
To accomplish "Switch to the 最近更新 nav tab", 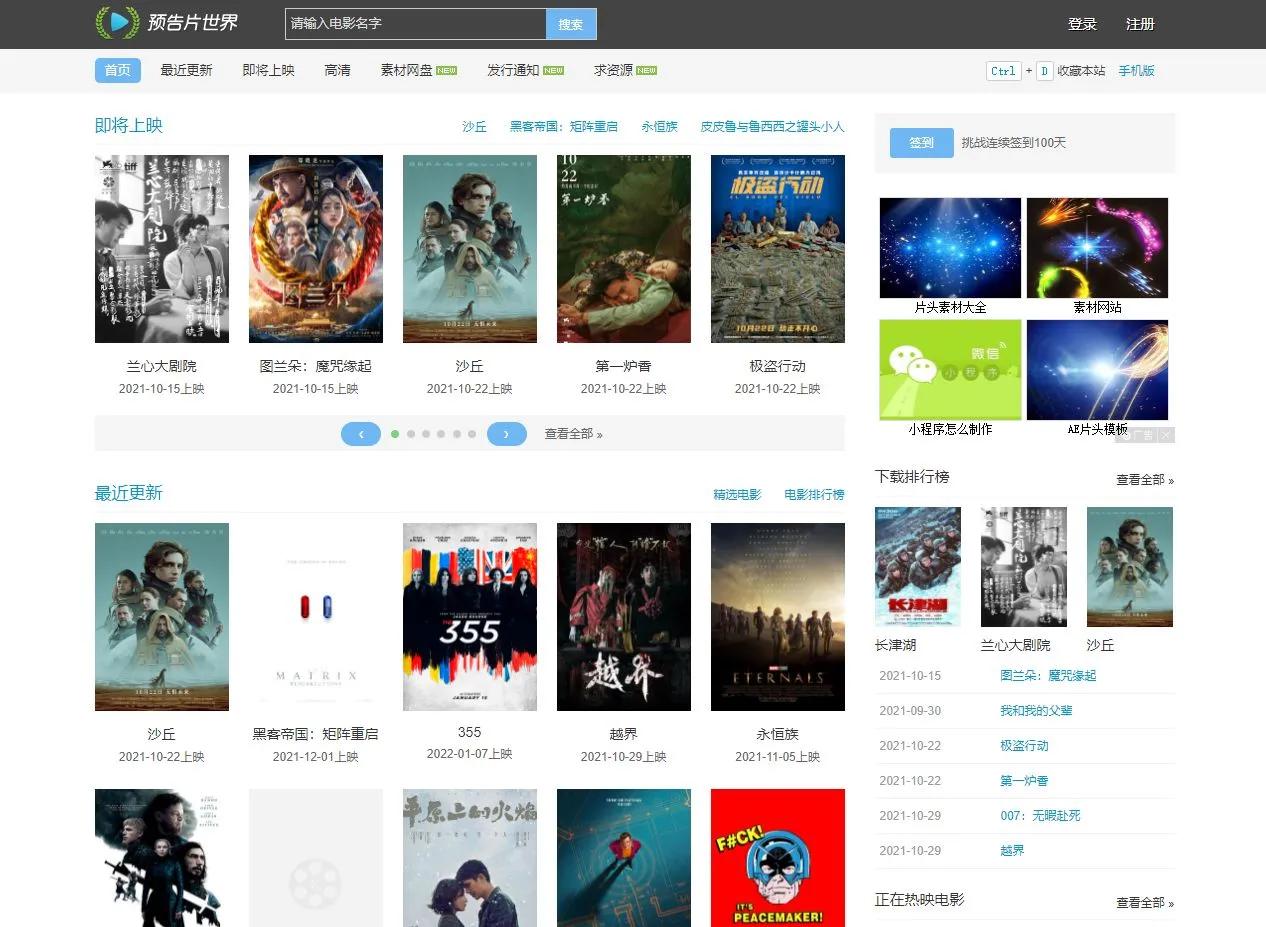I will pos(186,70).
